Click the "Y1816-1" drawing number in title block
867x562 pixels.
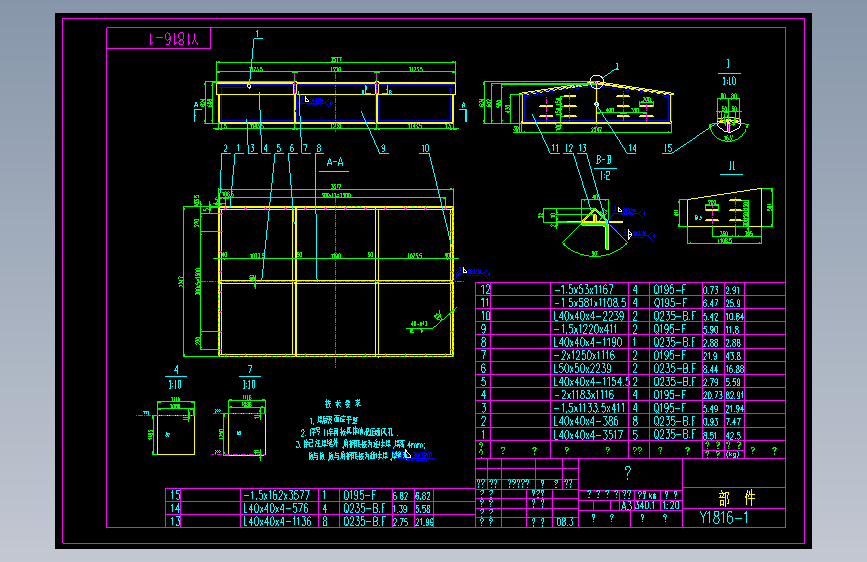pyautogui.click(x=724, y=518)
